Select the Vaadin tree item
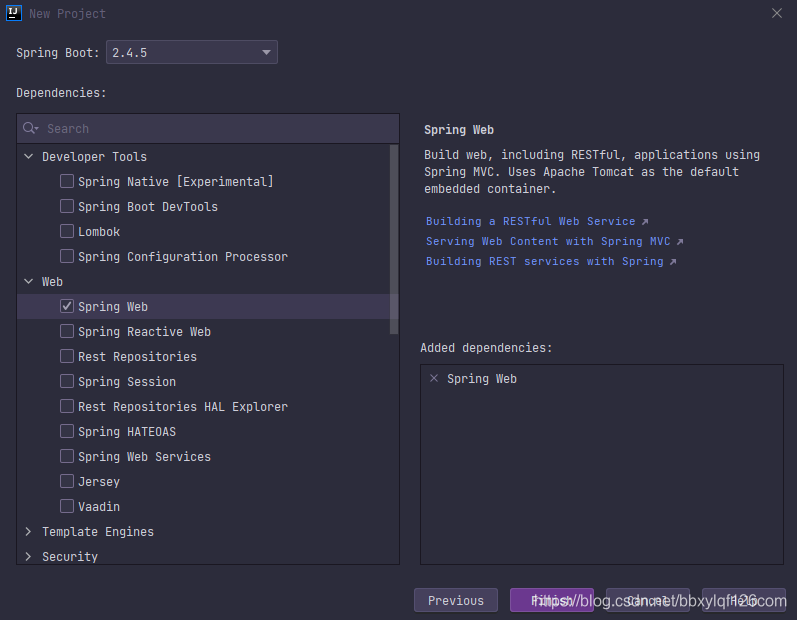 (x=99, y=507)
